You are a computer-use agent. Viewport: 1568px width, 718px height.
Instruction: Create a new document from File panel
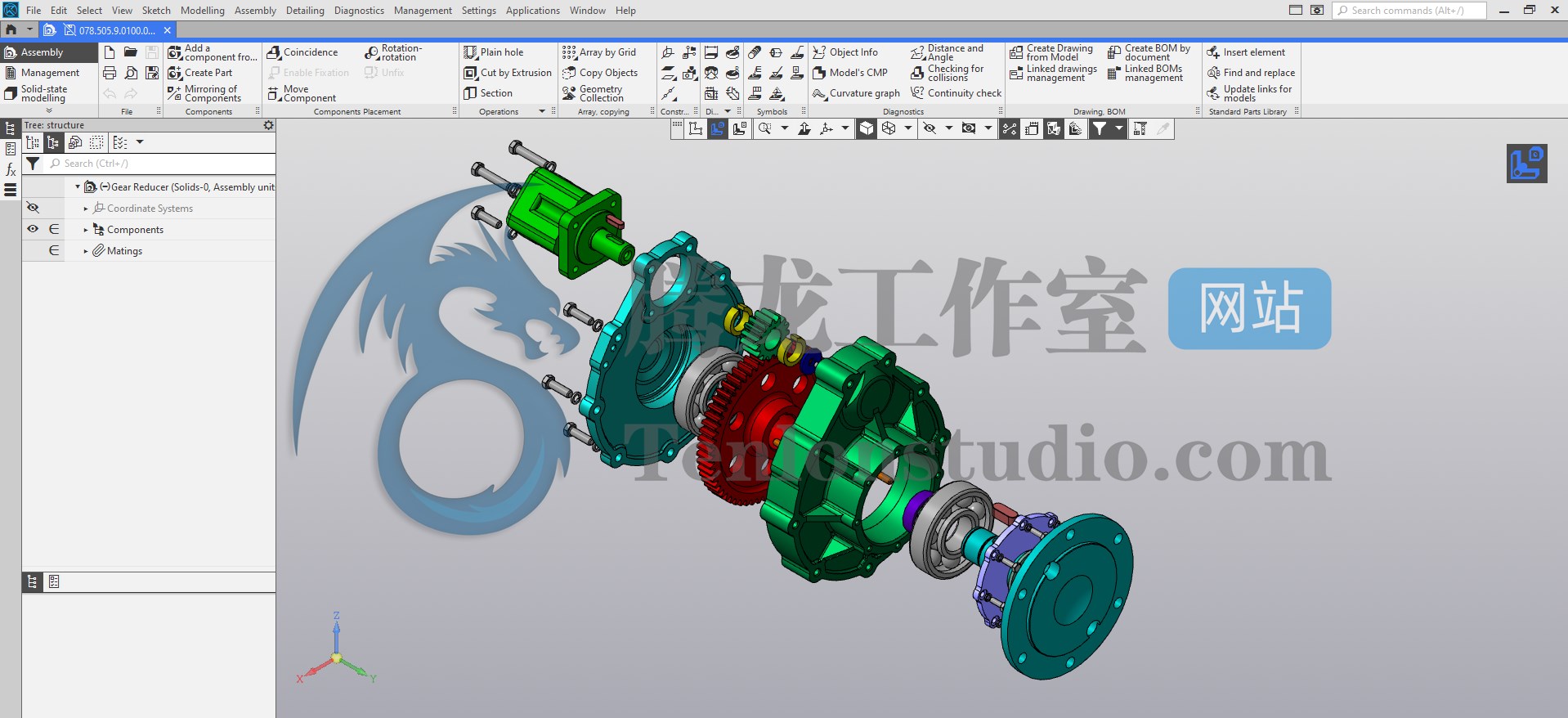pyautogui.click(x=110, y=52)
